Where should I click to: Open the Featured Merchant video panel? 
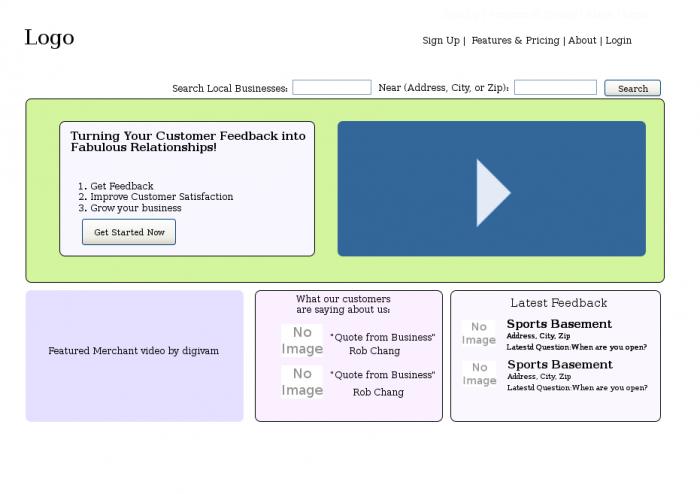tap(134, 356)
